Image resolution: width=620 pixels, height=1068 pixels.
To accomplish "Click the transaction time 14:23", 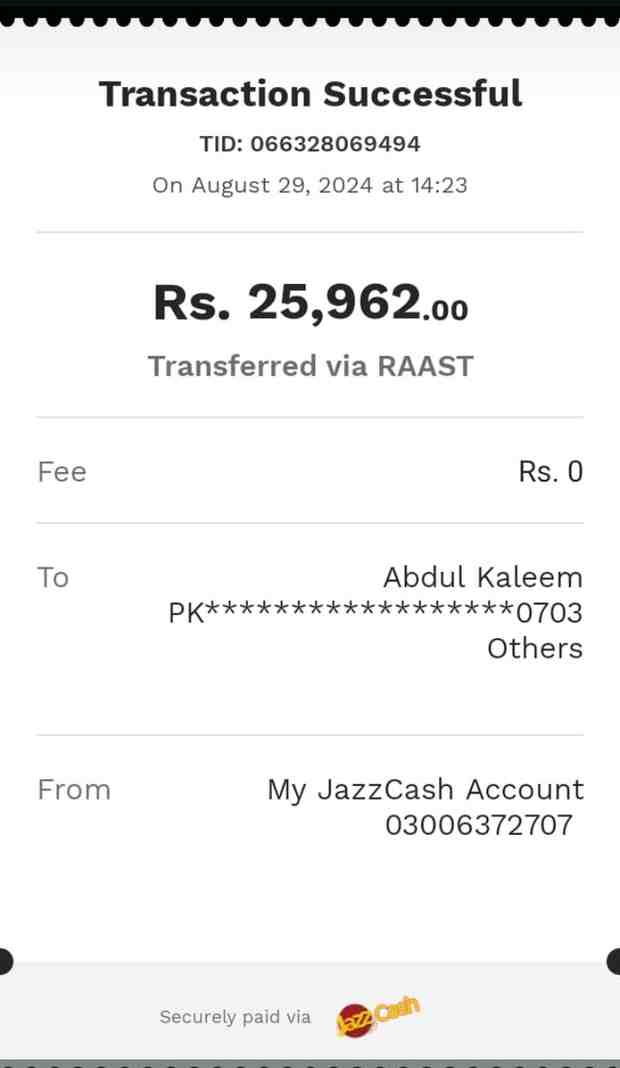I will pyautogui.click(x=438, y=185).
